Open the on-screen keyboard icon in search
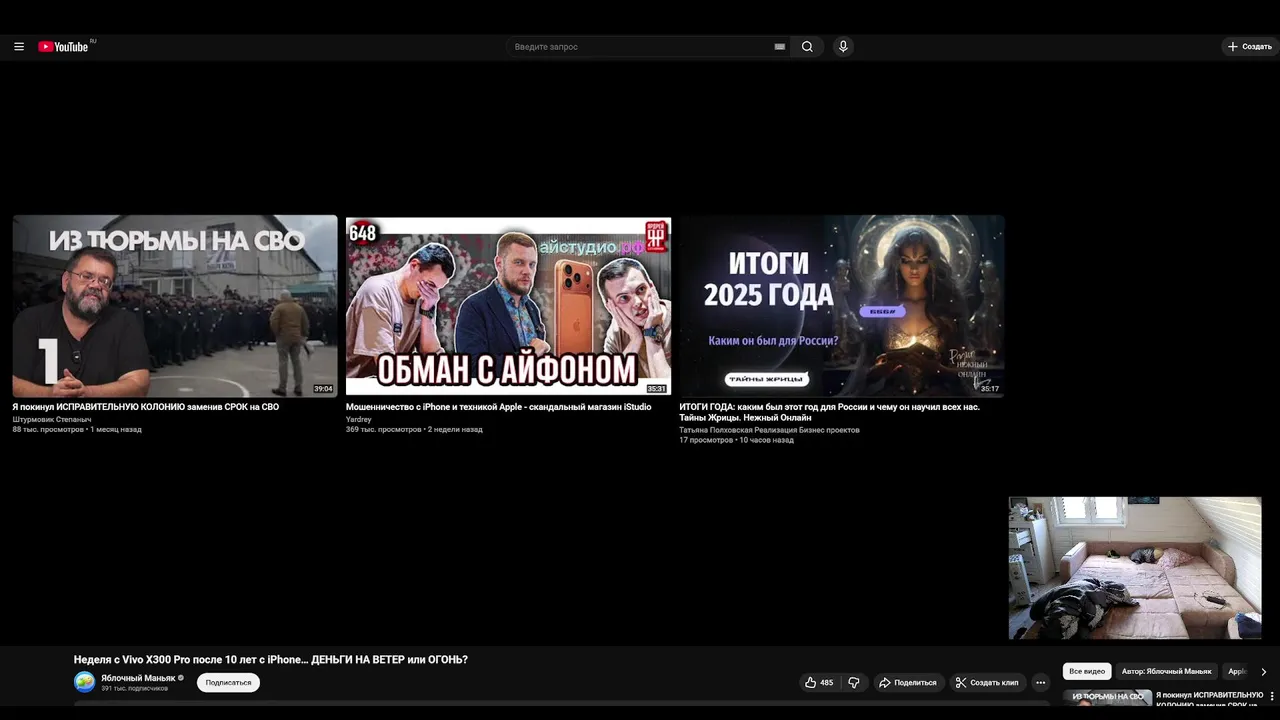 click(780, 47)
